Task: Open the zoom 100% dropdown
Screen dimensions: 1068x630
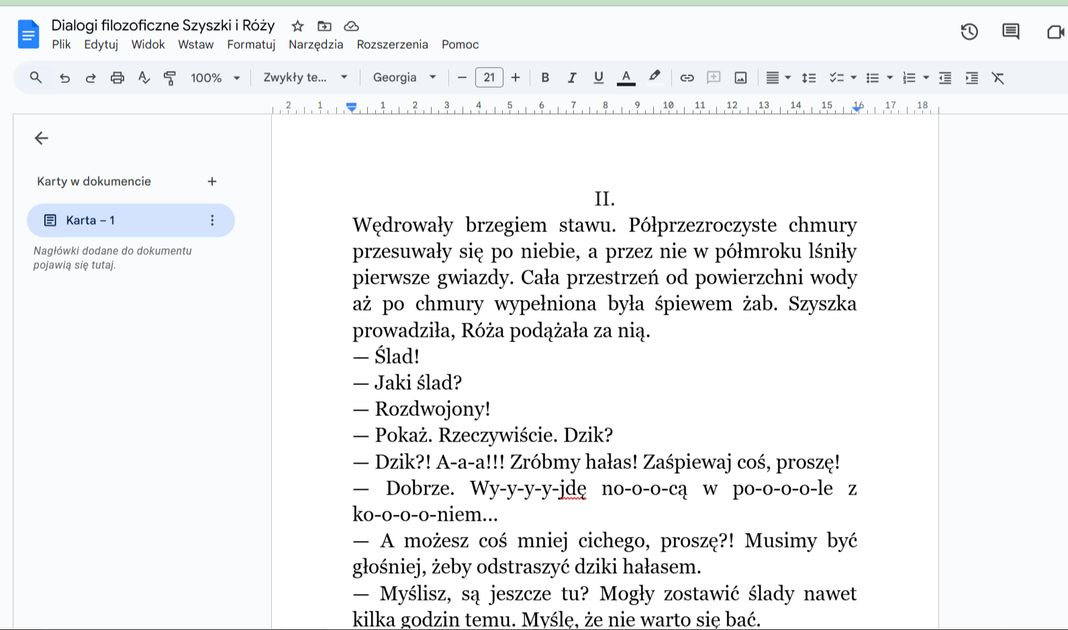Action: click(x=215, y=78)
